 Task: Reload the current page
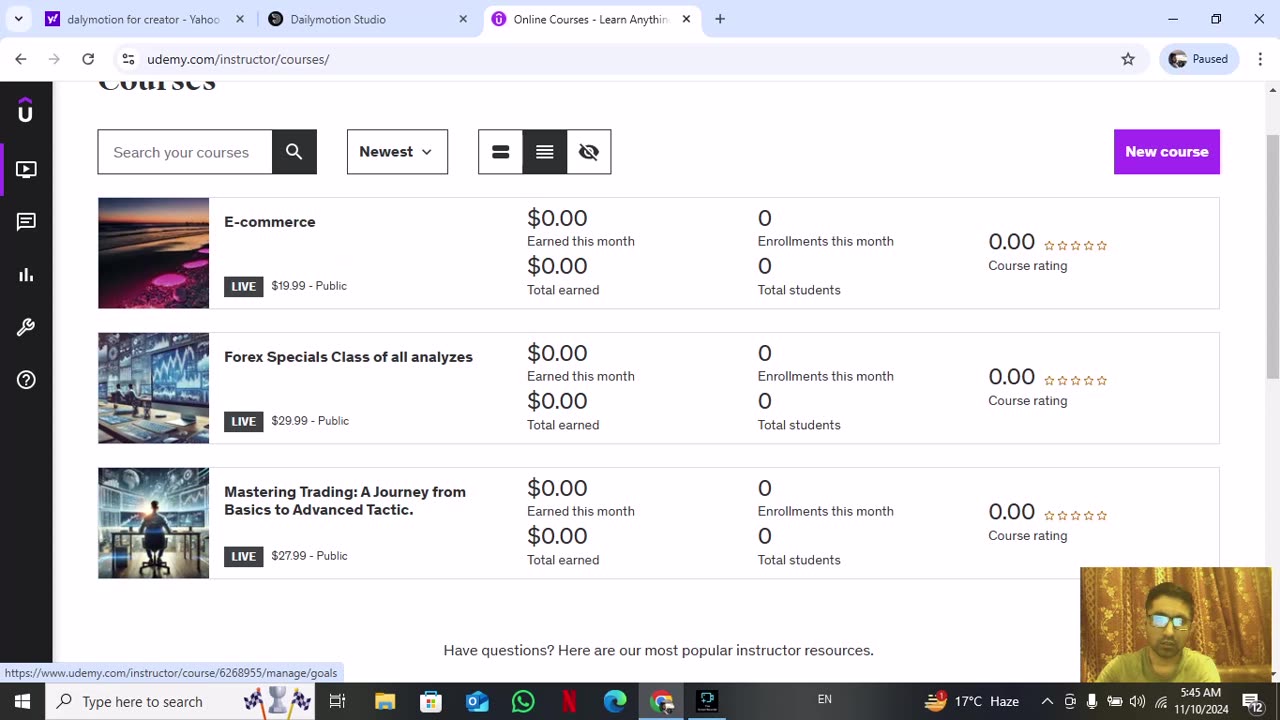[x=88, y=59]
